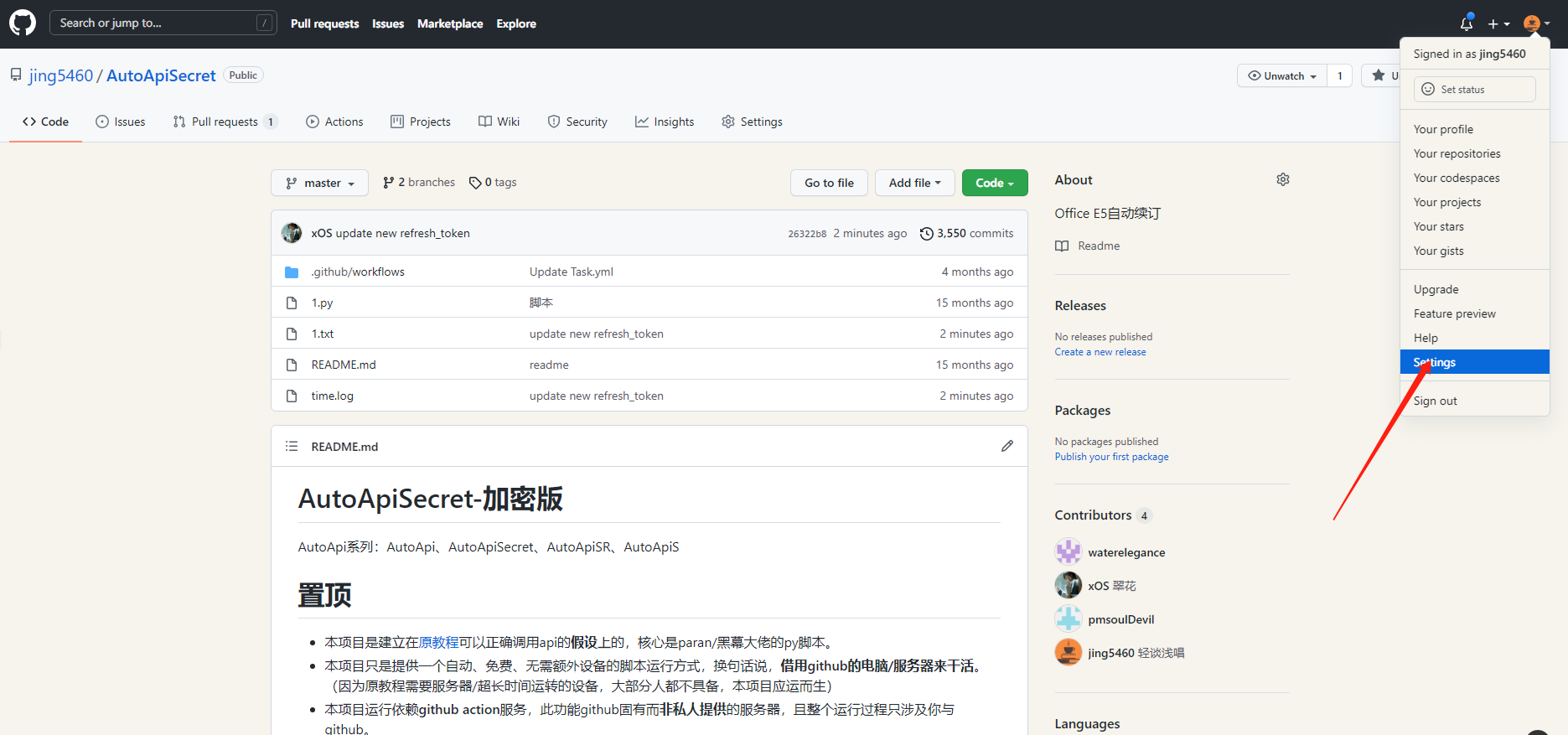
Task: Click Publish your first package link
Action: click(x=1111, y=457)
